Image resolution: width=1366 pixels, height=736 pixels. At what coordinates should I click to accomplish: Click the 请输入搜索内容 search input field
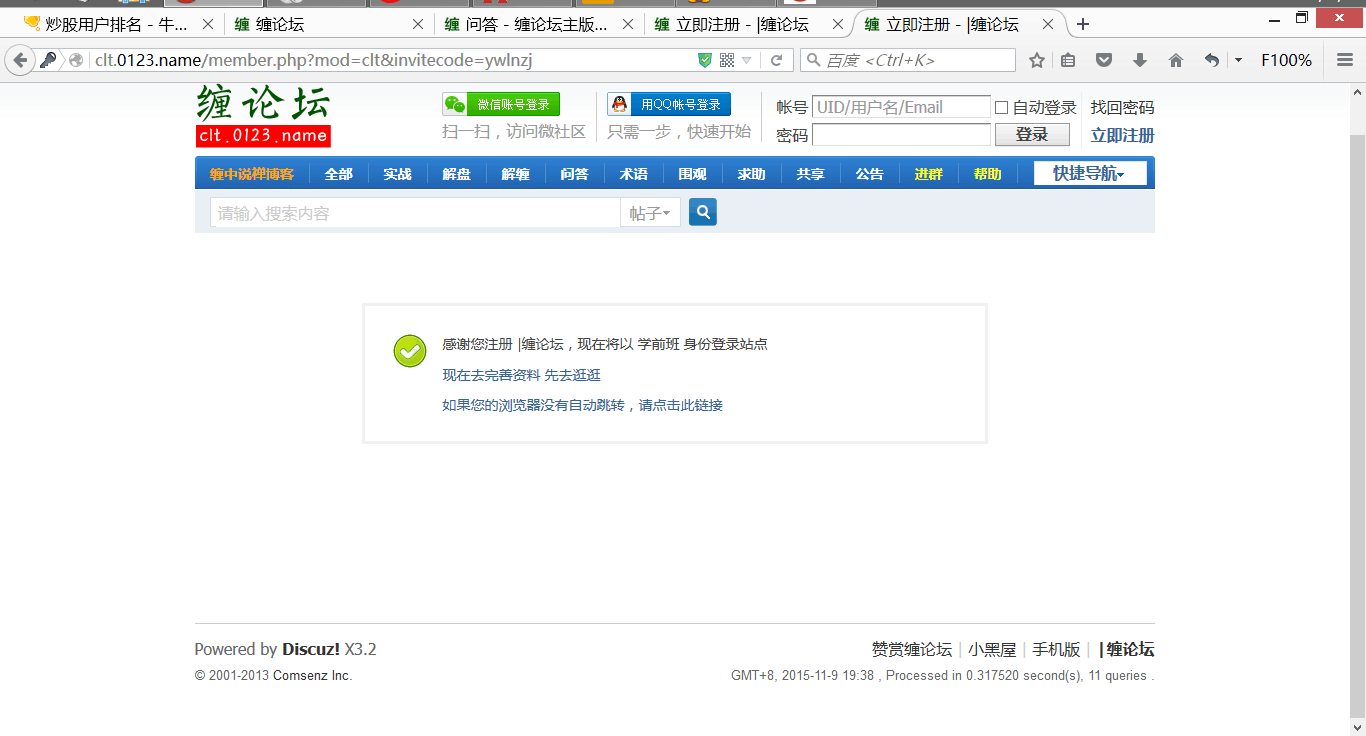point(415,213)
